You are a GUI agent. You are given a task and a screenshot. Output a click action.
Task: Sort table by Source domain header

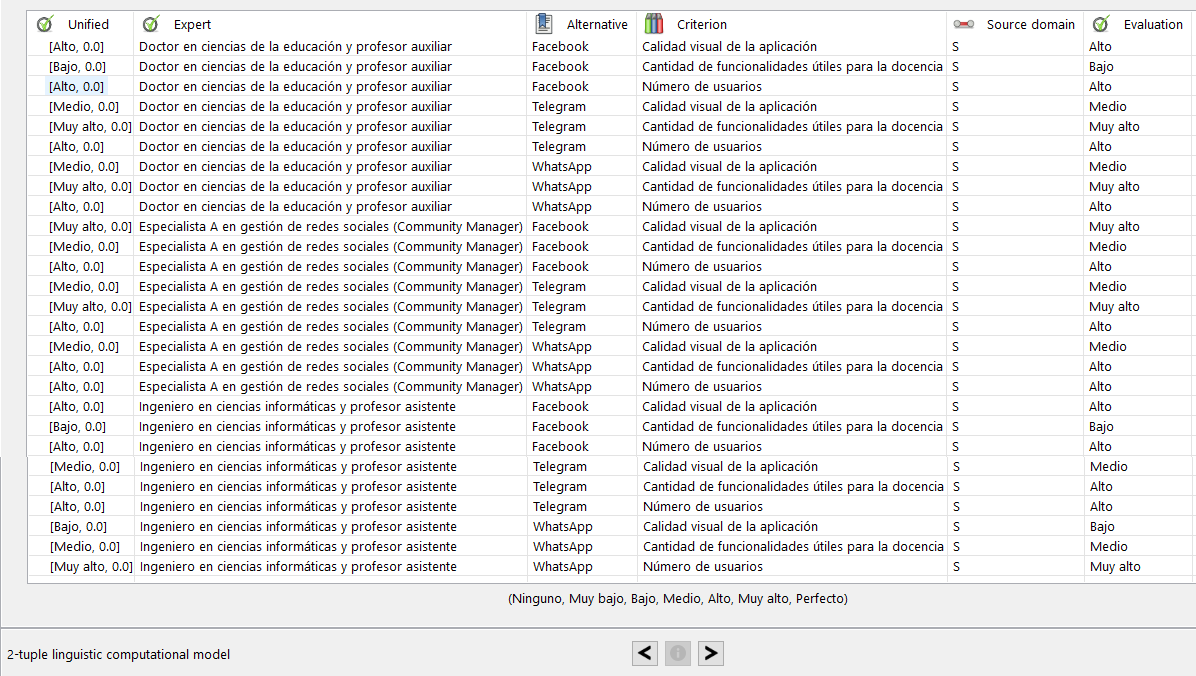[1030, 24]
